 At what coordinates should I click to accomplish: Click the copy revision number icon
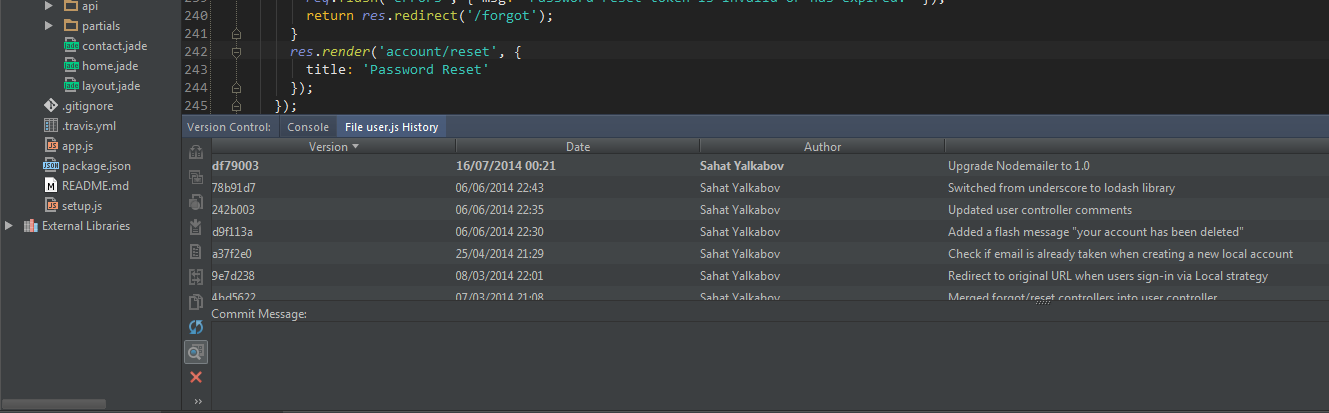coord(196,302)
